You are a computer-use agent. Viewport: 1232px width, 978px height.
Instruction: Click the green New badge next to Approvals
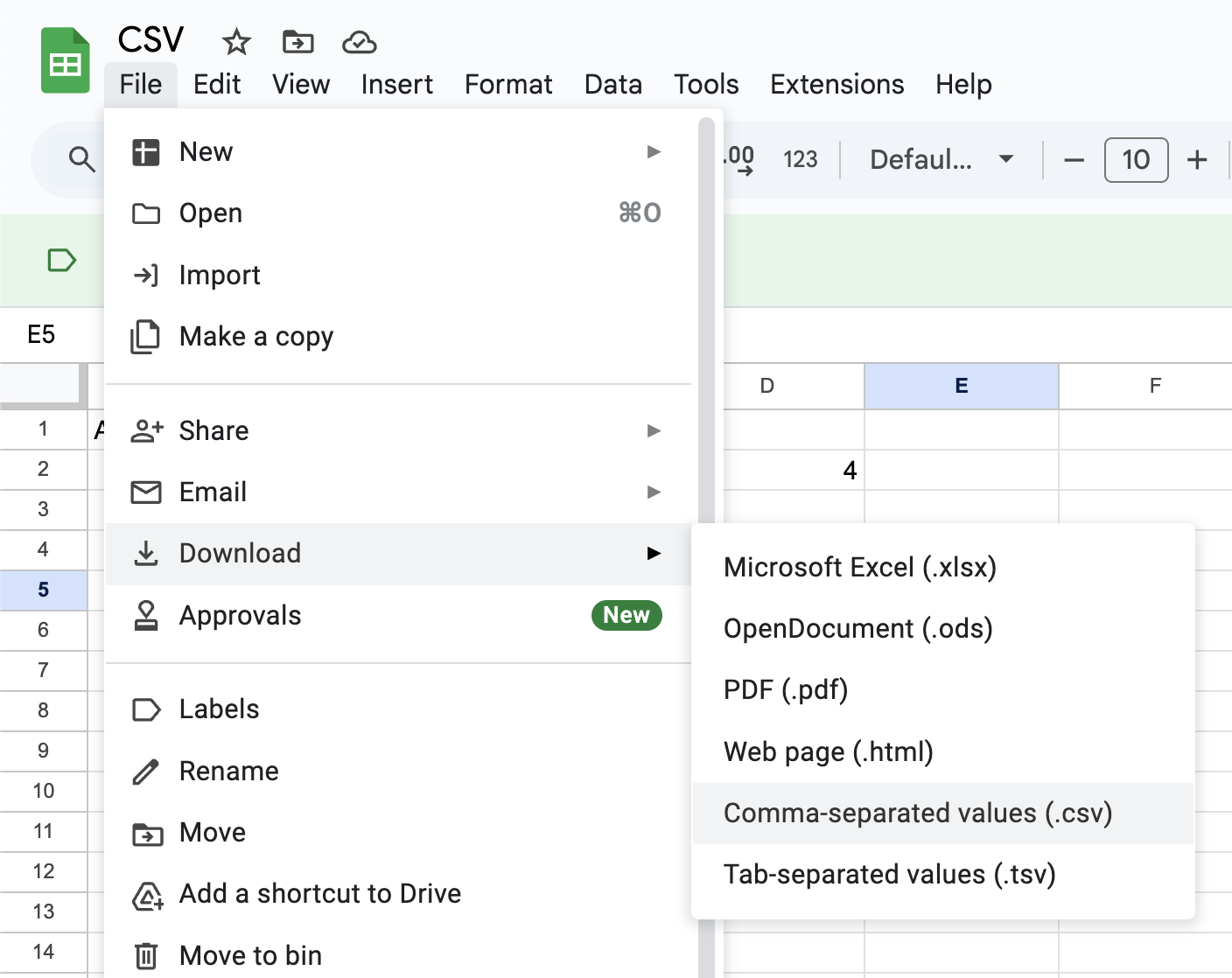[x=626, y=616]
